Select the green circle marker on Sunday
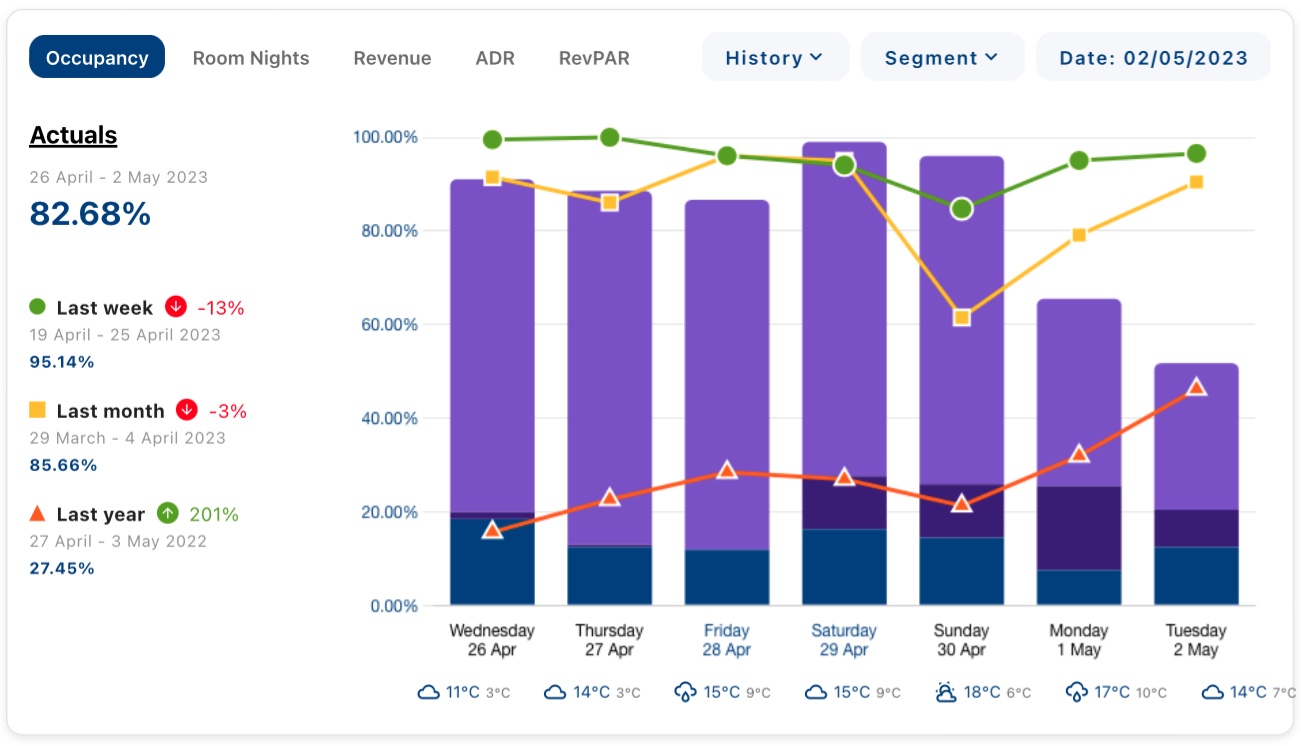Image resolution: width=1301 pixels, height=746 pixels. (x=962, y=209)
